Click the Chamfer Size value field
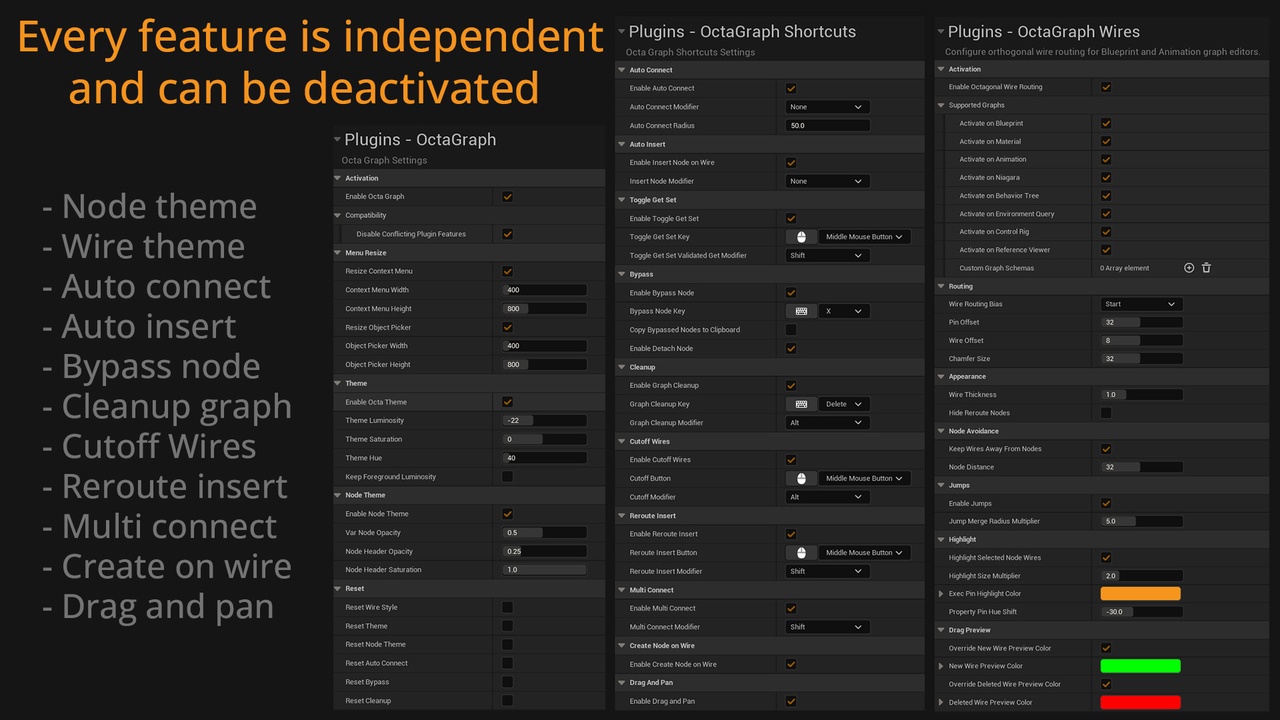 (x=1141, y=359)
